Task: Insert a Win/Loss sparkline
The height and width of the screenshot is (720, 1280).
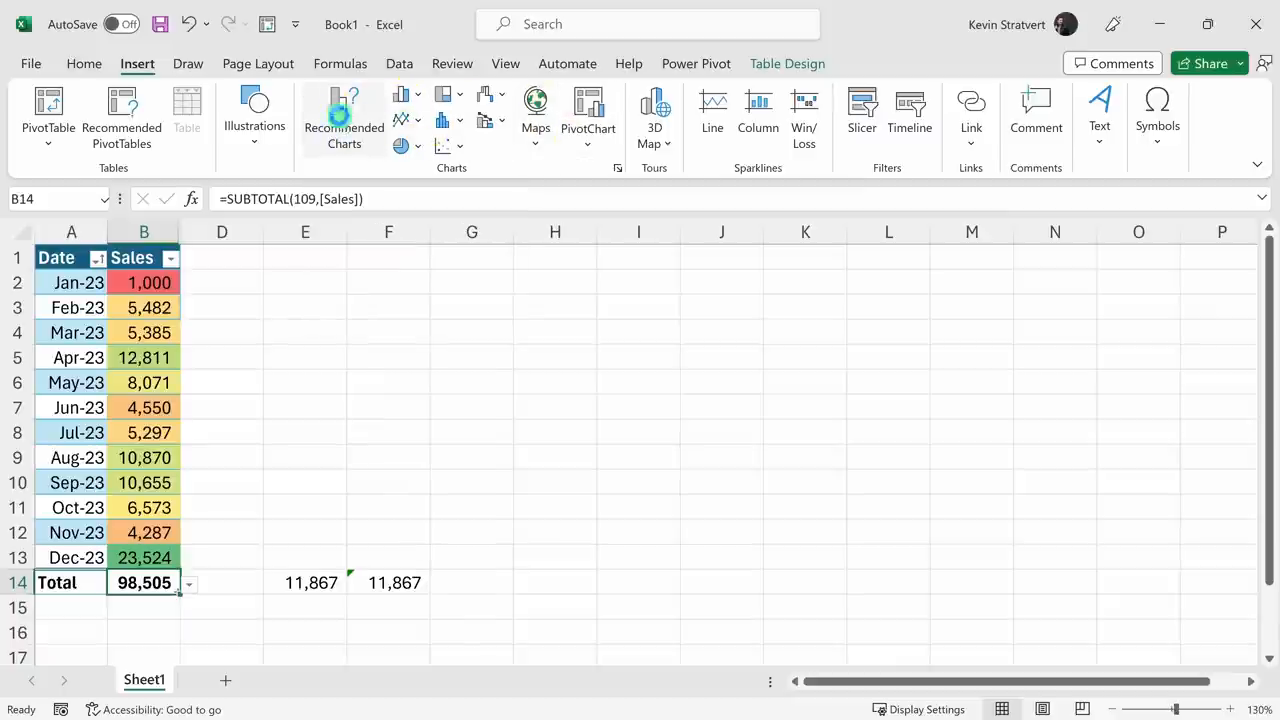Action: (x=804, y=117)
